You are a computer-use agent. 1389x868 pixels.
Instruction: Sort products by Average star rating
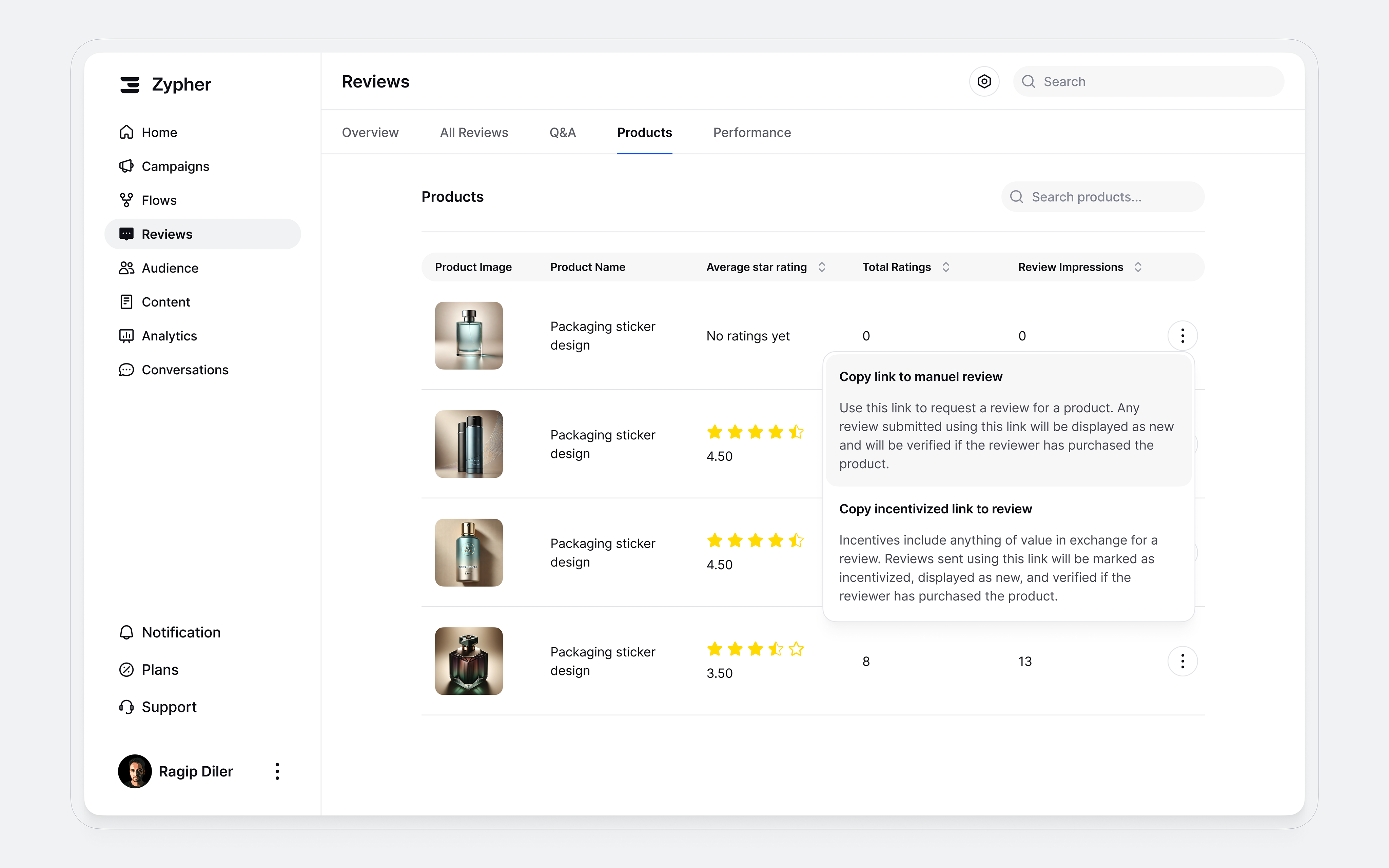822,267
